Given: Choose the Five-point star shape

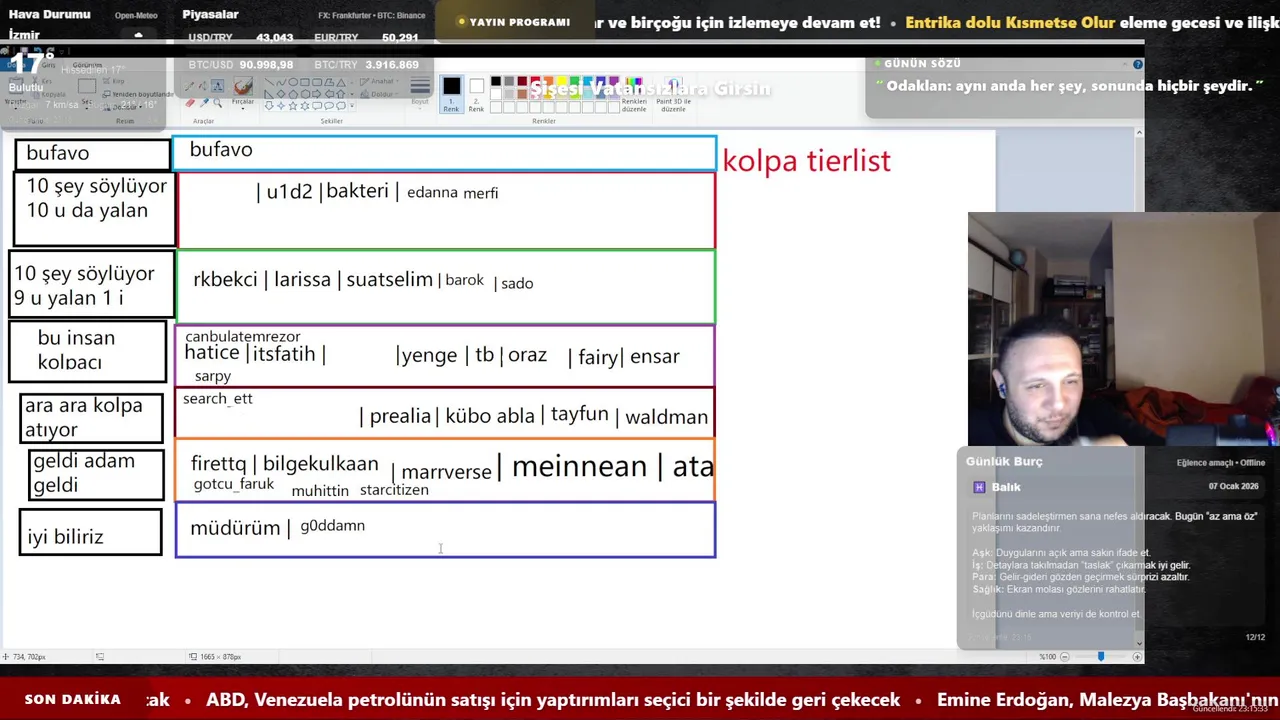Looking at the screenshot, I should pyautogui.click(x=293, y=105).
